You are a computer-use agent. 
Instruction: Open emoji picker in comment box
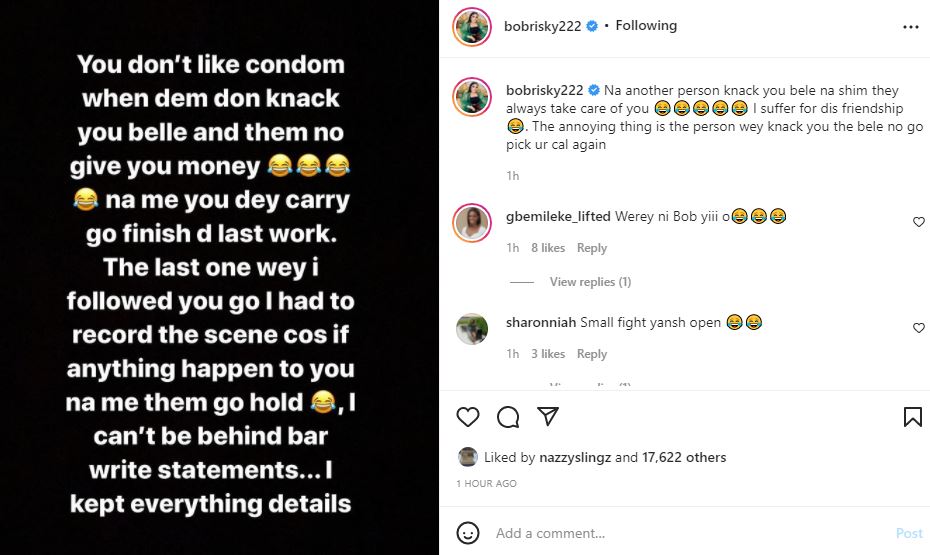click(468, 533)
